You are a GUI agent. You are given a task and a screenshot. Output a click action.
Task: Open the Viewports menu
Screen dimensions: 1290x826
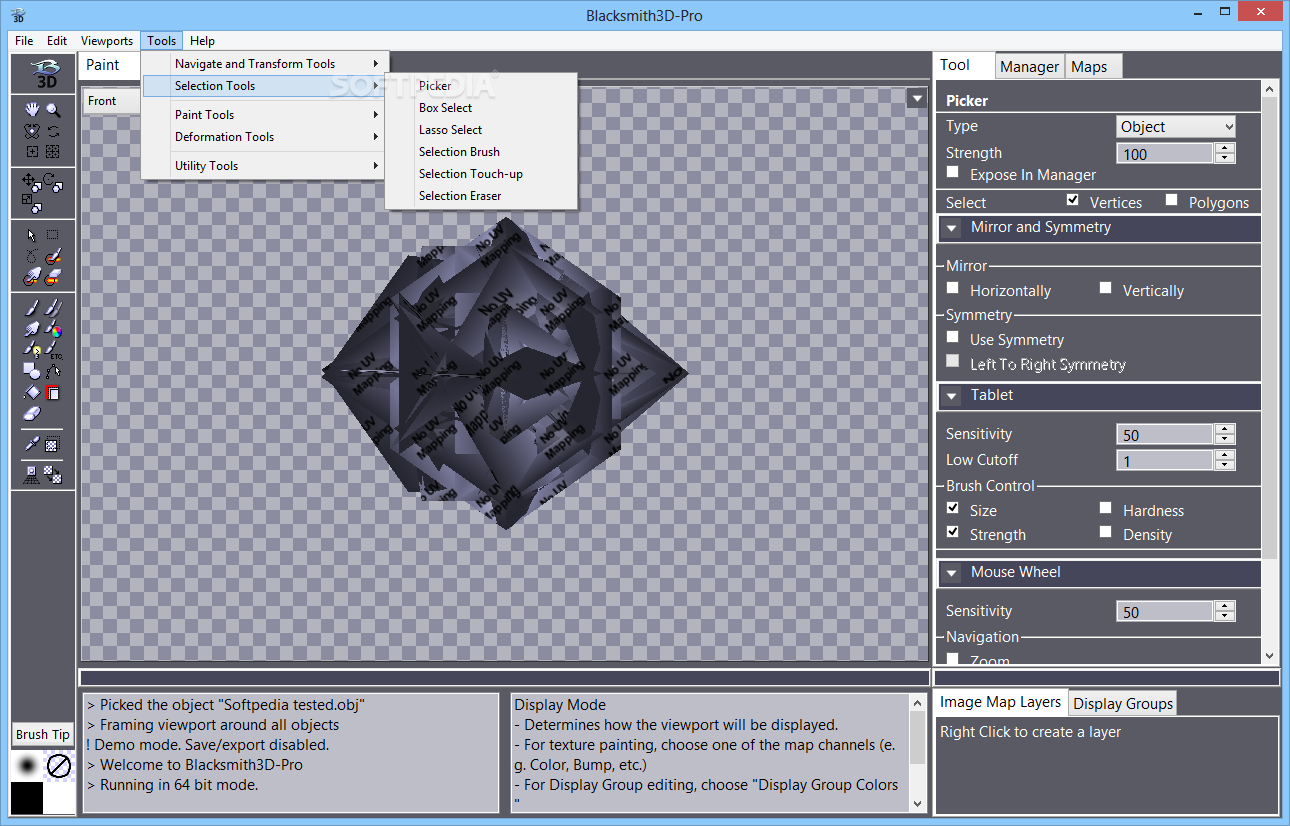pos(107,41)
